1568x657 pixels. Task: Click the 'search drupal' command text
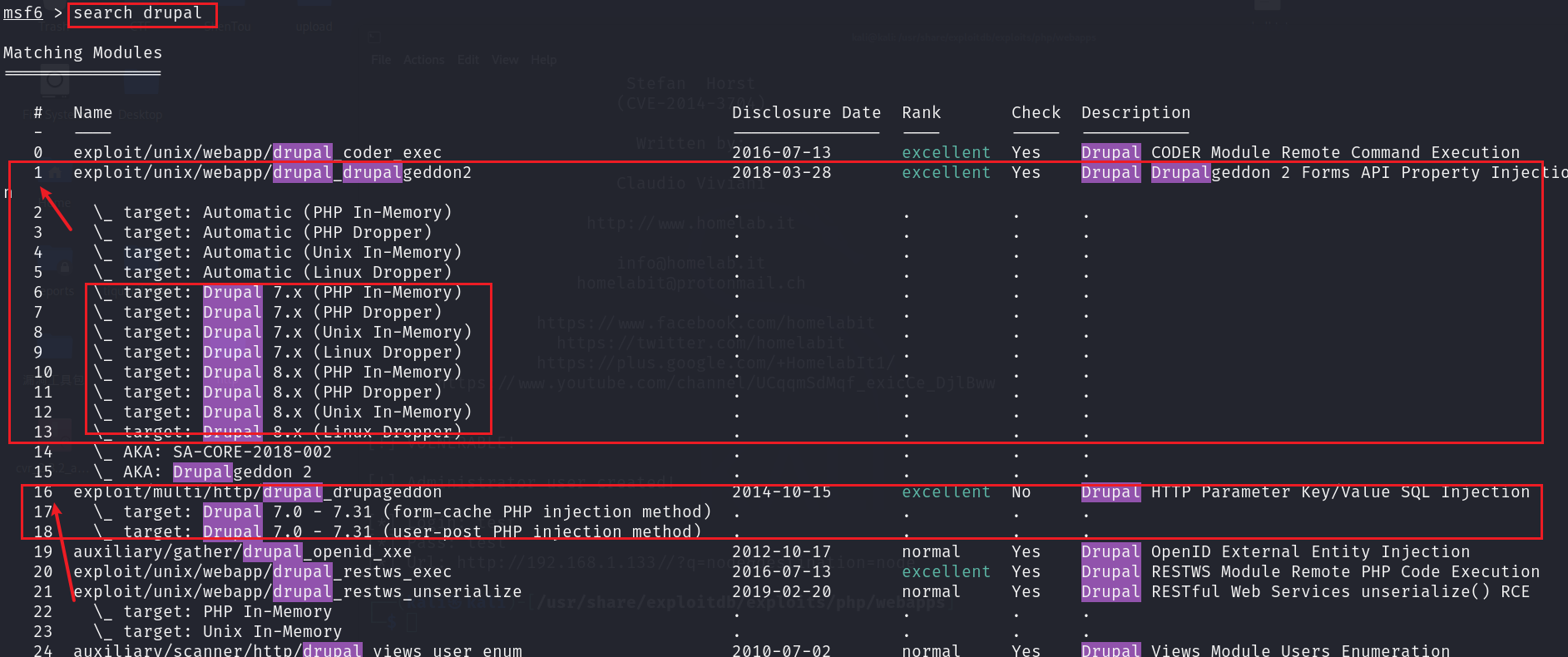(x=138, y=13)
